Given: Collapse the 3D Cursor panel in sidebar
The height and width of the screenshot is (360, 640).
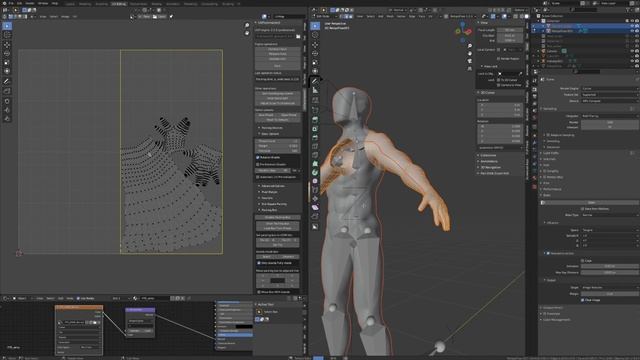Looking at the screenshot, I should pos(488,93).
